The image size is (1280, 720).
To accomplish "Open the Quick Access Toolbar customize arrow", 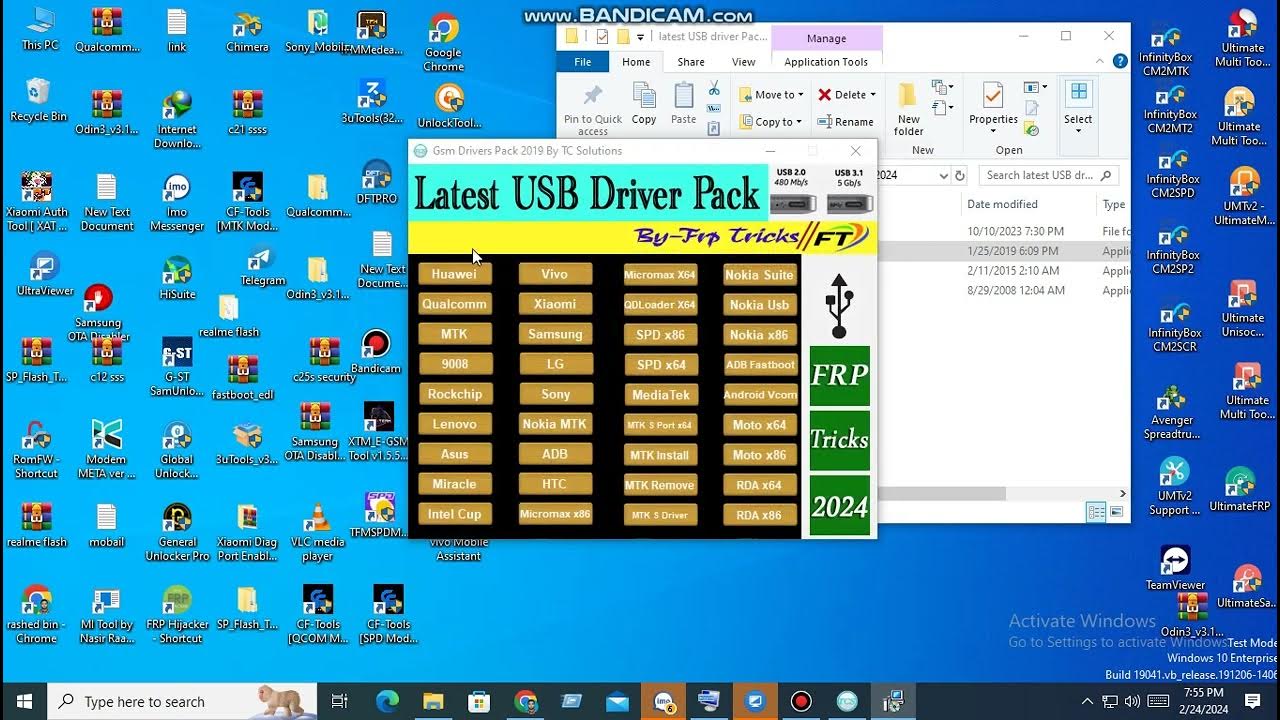I will (640, 37).
